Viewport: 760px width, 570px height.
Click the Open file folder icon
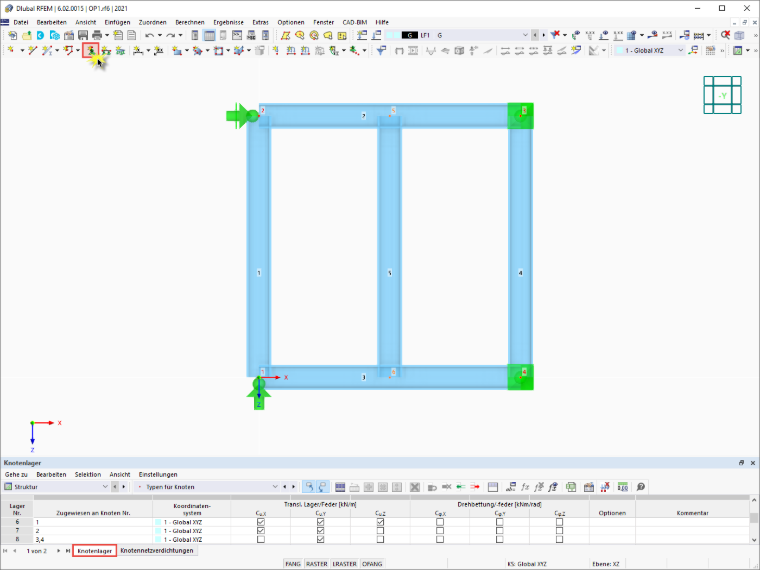point(27,35)
